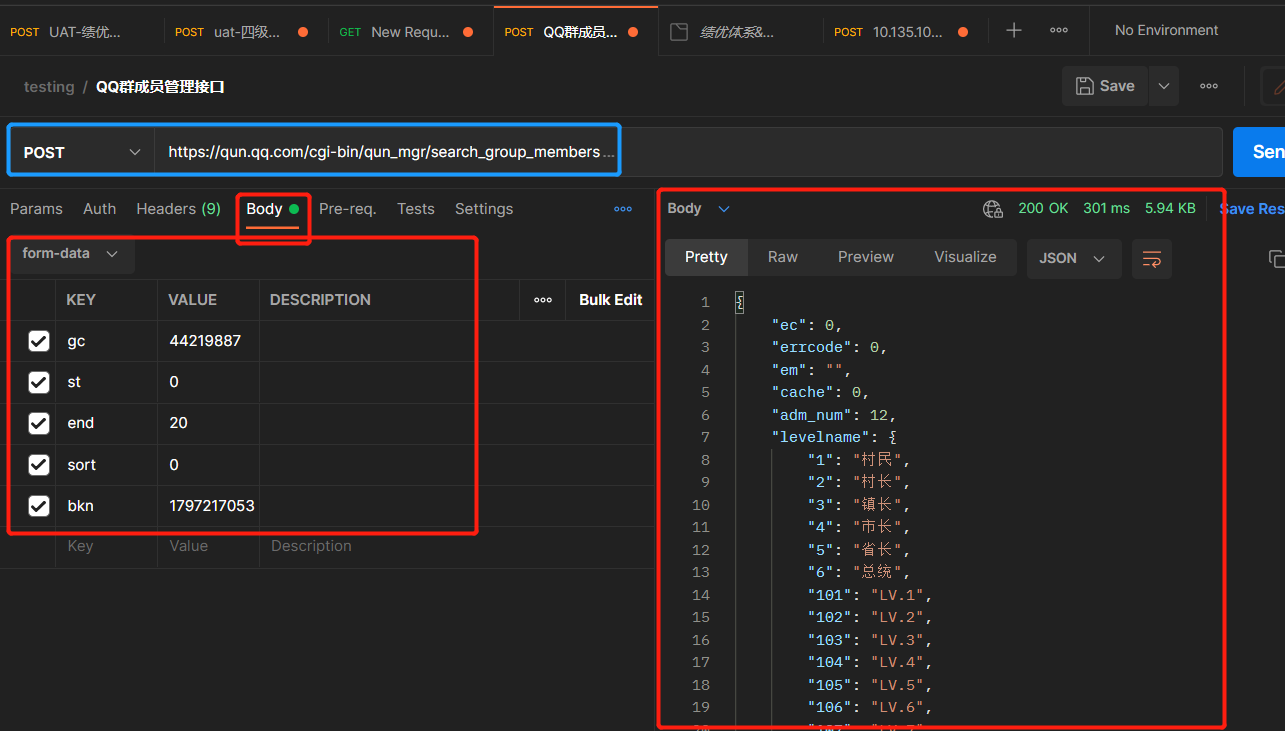Click the empty Key input field
1285x731 pixels.
(106, 547)
